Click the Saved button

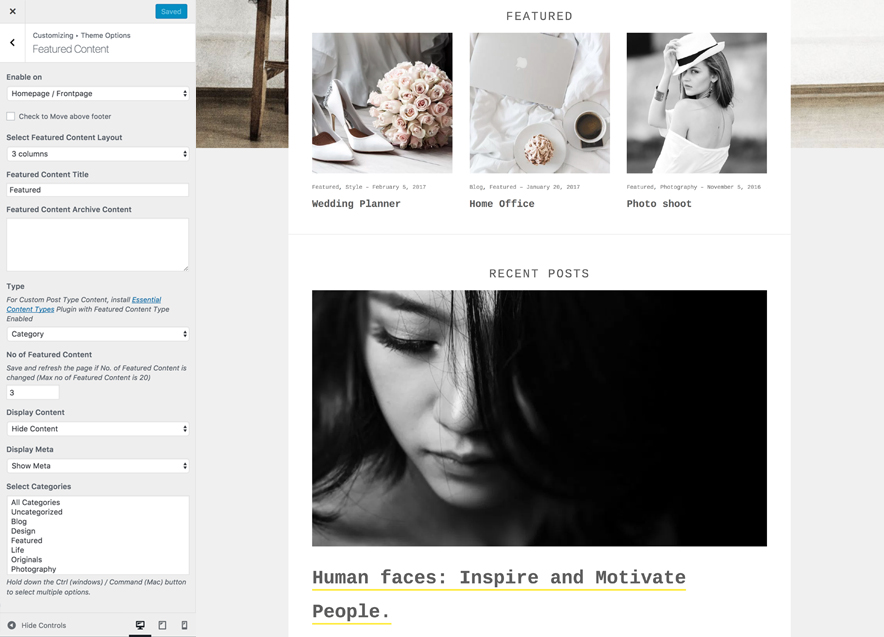[171, 12]
